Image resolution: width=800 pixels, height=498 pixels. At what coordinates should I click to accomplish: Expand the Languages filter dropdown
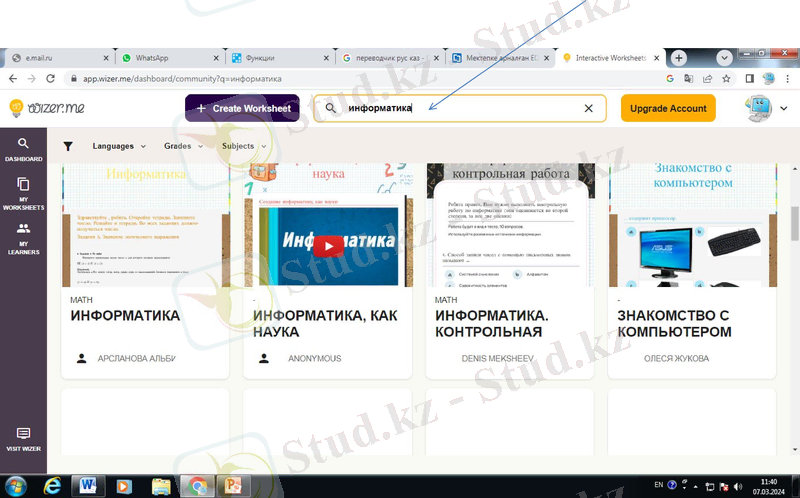[x=118, y=146]
